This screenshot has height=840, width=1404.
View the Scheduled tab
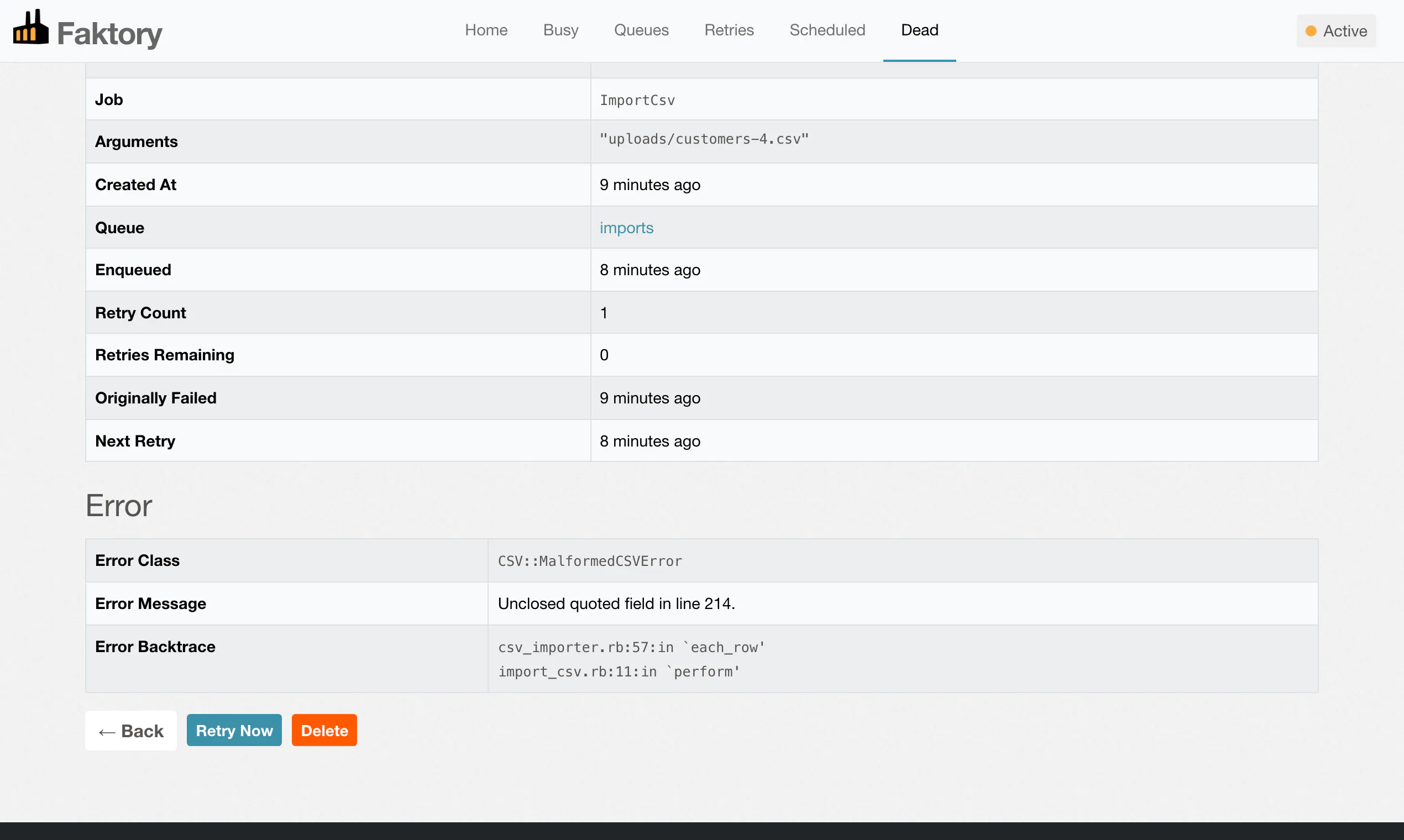827,30
